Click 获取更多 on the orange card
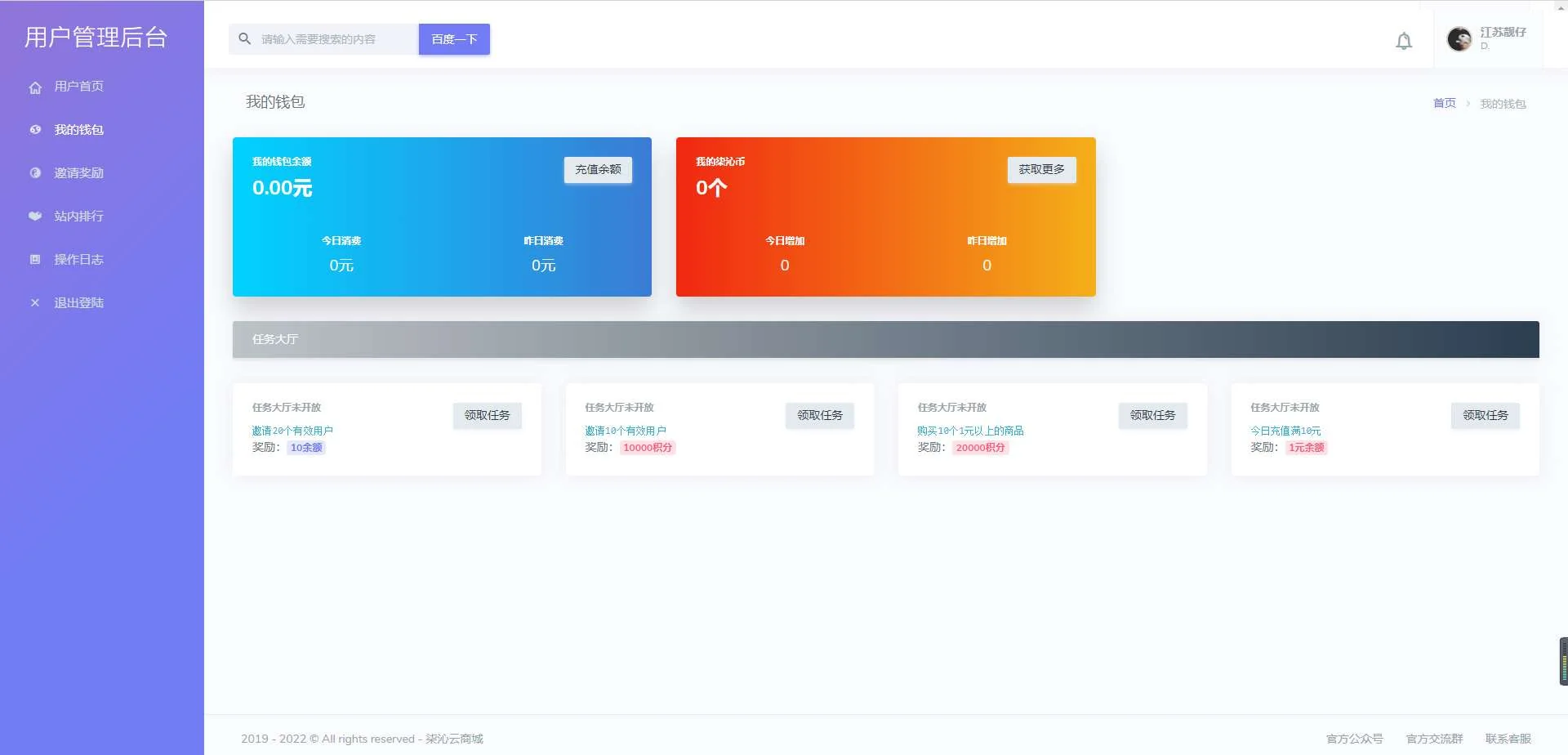1568x755 pixels. [x=1041, y=170]
